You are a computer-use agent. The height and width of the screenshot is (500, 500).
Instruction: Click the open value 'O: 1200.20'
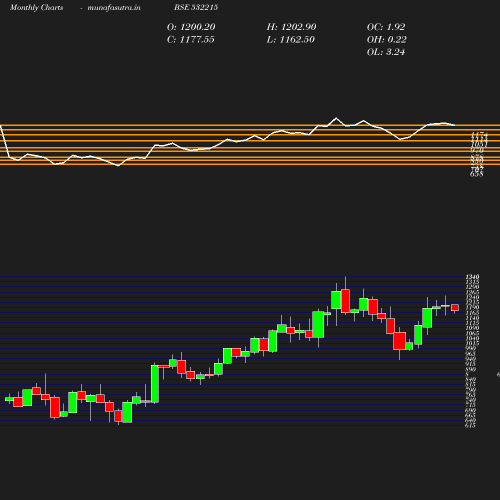pos(191,27)
